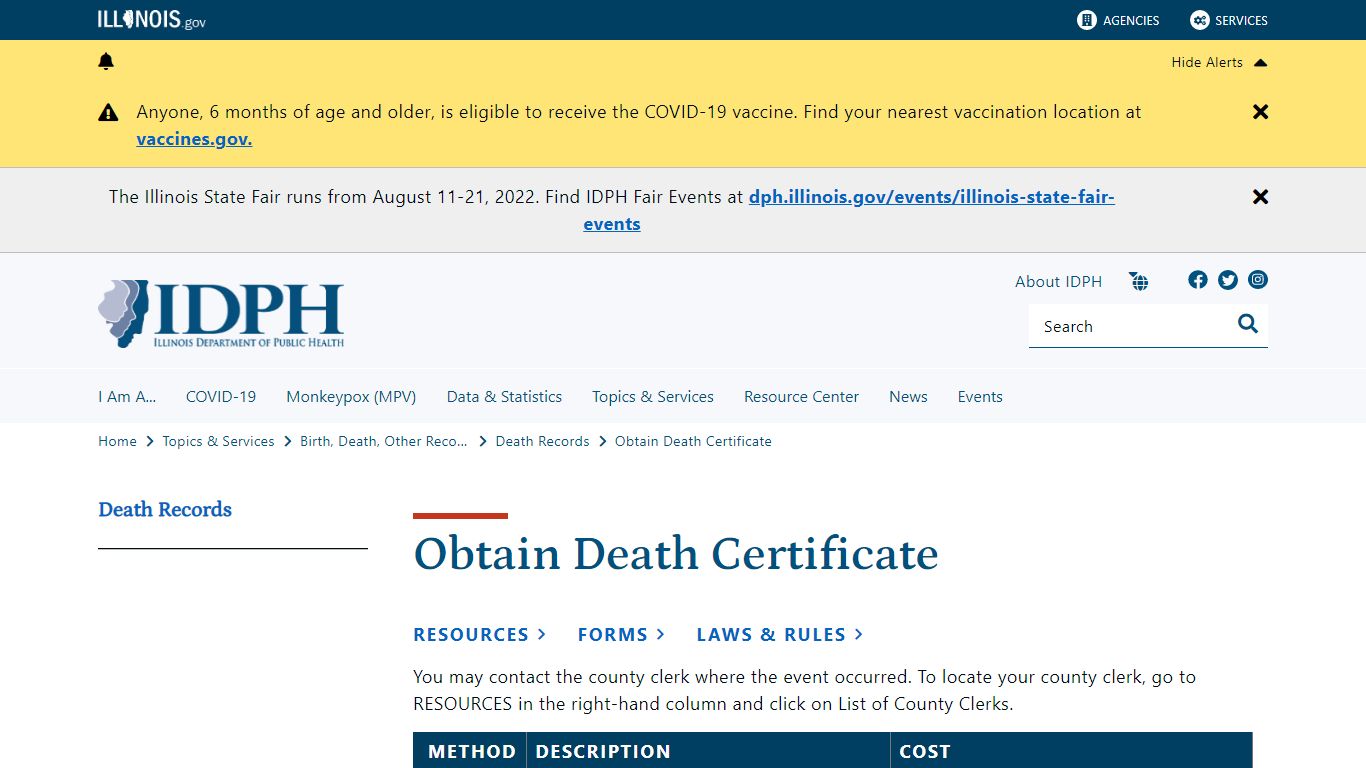Click the alerts bell icon
The height and width of the screenshot is (768, 1366).
point(106,62)
